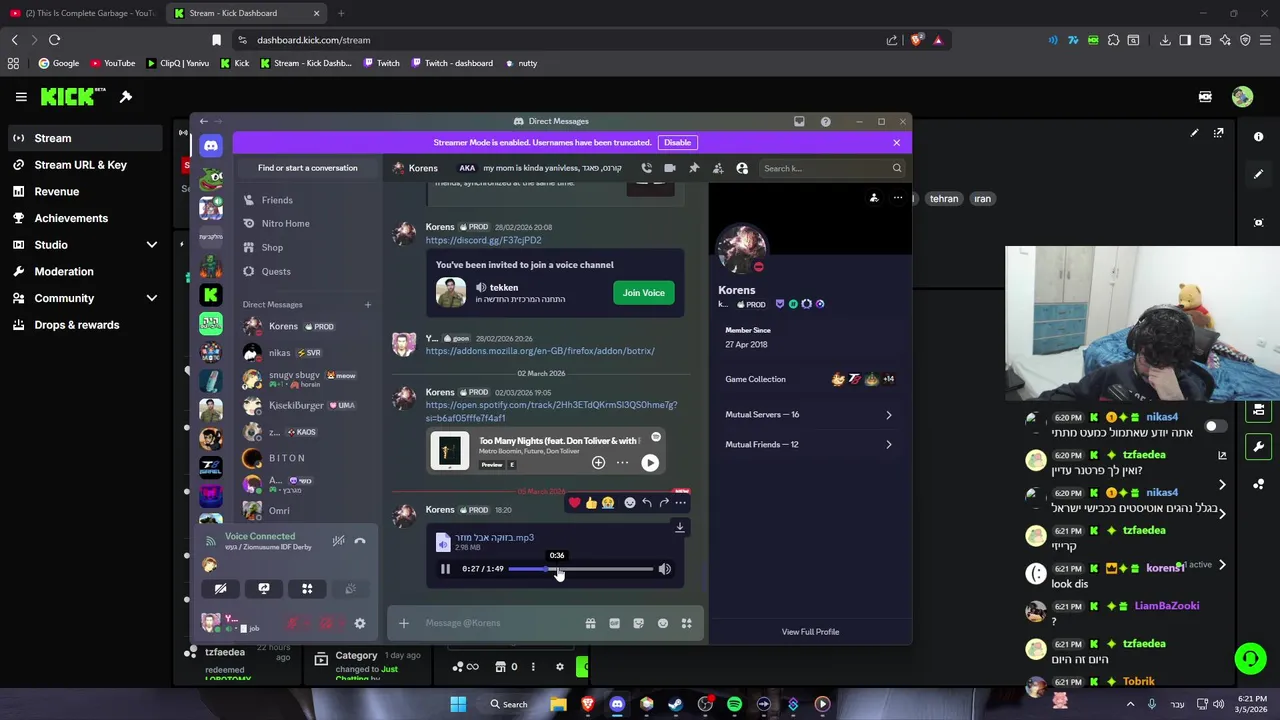This screenshot has height=720, width=1280.
Task: Open the addons.mozilla.org botrix link
Action: click(540, 351)
